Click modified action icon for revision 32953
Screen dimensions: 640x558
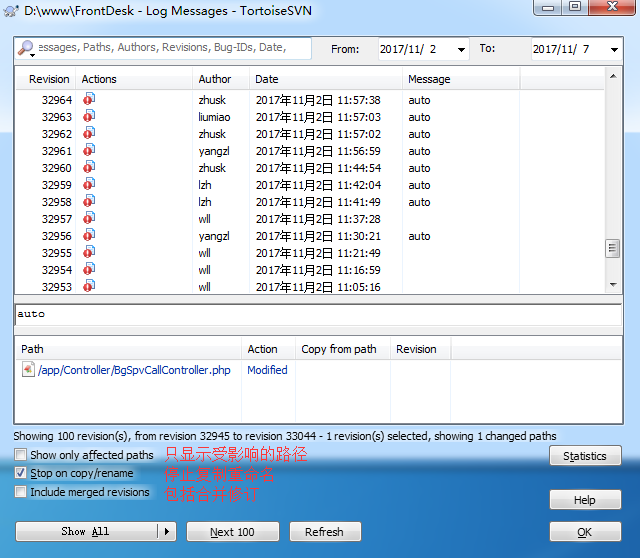pos(89,286)
